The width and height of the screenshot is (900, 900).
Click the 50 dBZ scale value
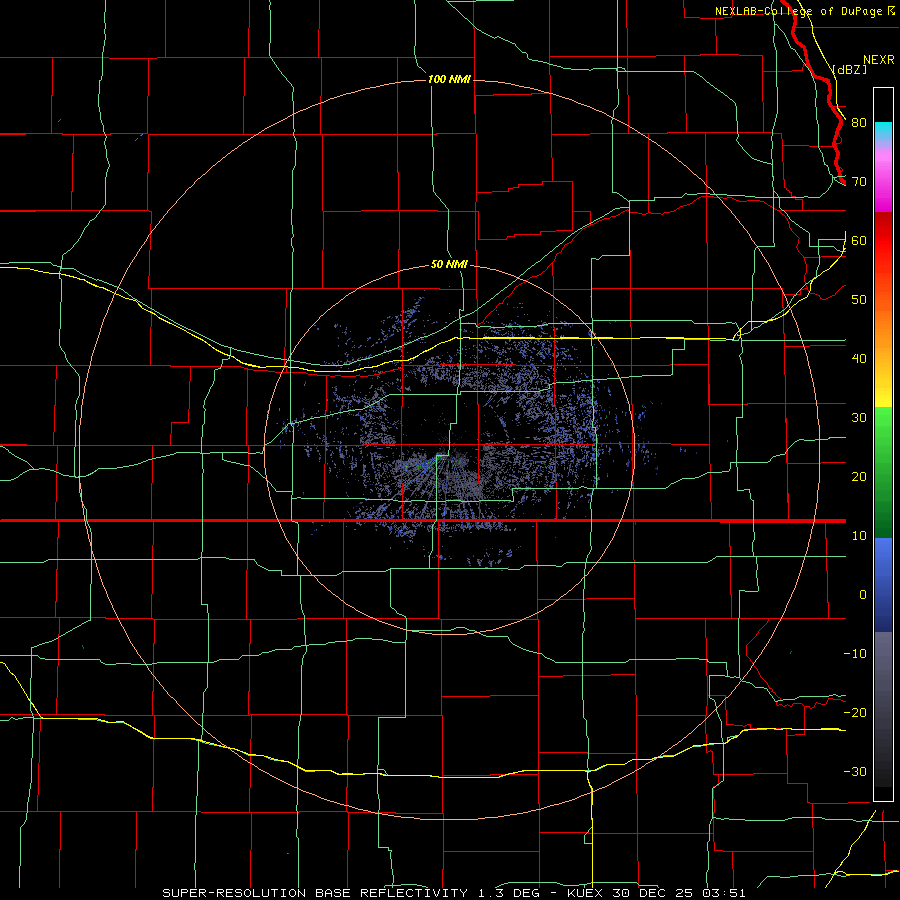point(859,300)
